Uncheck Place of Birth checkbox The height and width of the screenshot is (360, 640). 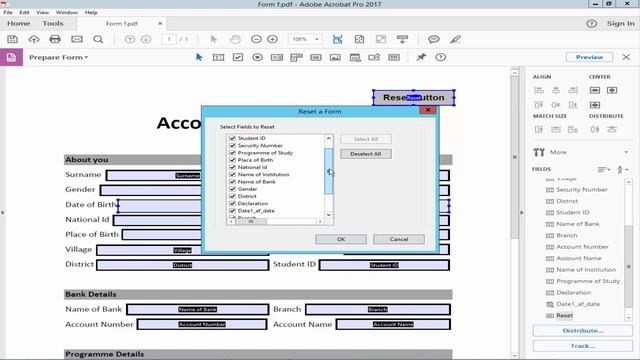click(x=232, y=160)
